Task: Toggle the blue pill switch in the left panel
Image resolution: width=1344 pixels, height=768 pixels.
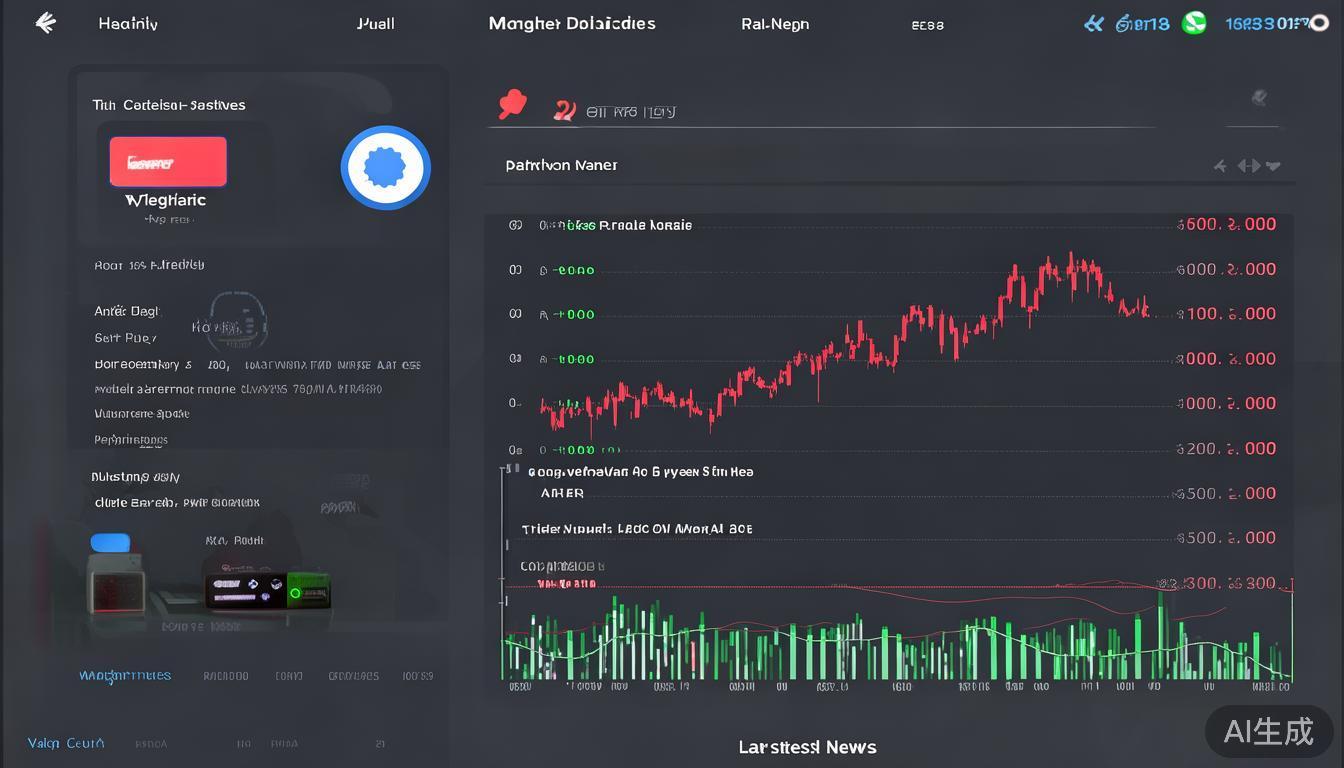Action: click(x=110, y=543)
